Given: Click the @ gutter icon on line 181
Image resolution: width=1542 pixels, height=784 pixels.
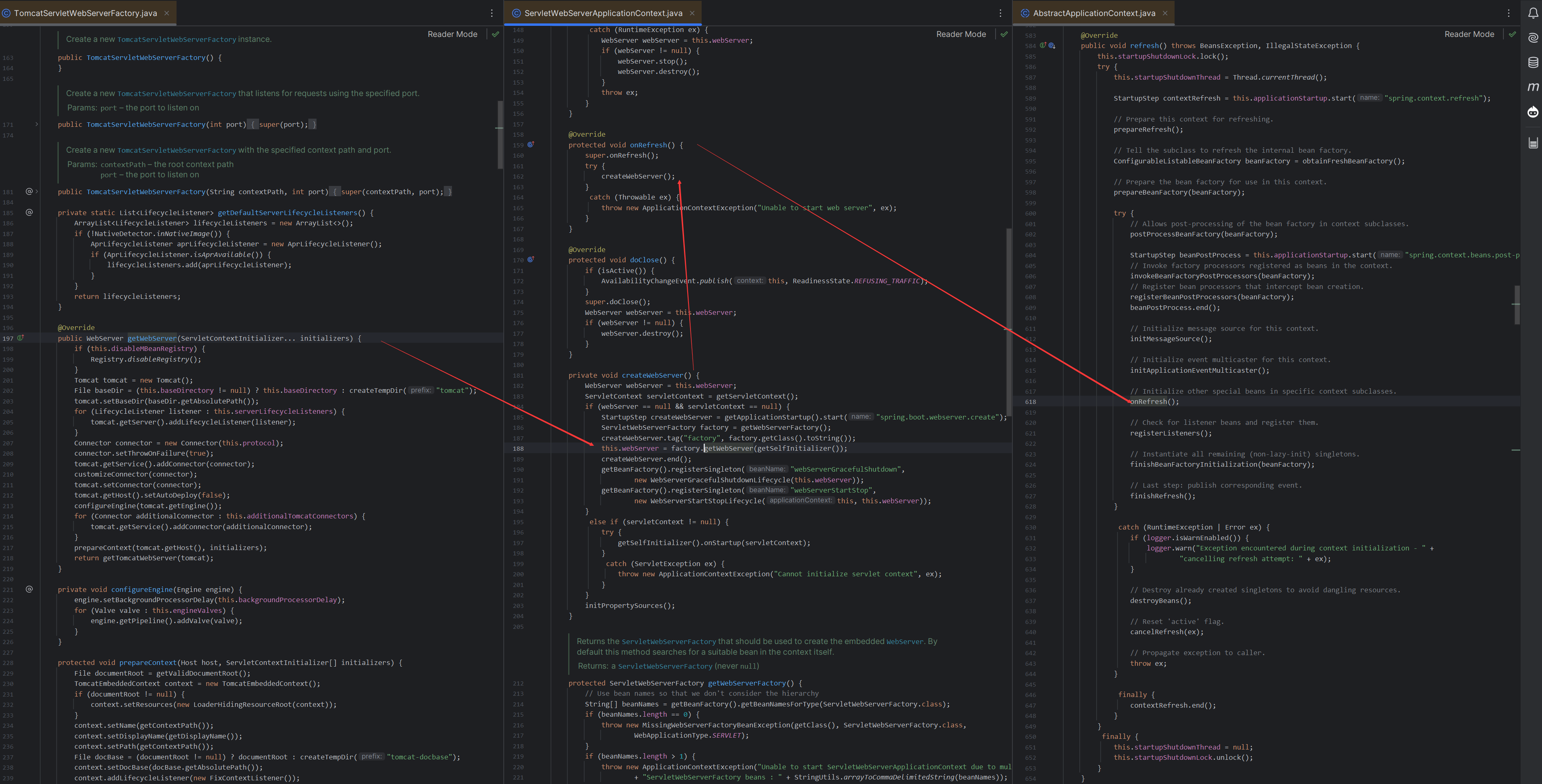Looking at the screenshot, I should (29, 192).
